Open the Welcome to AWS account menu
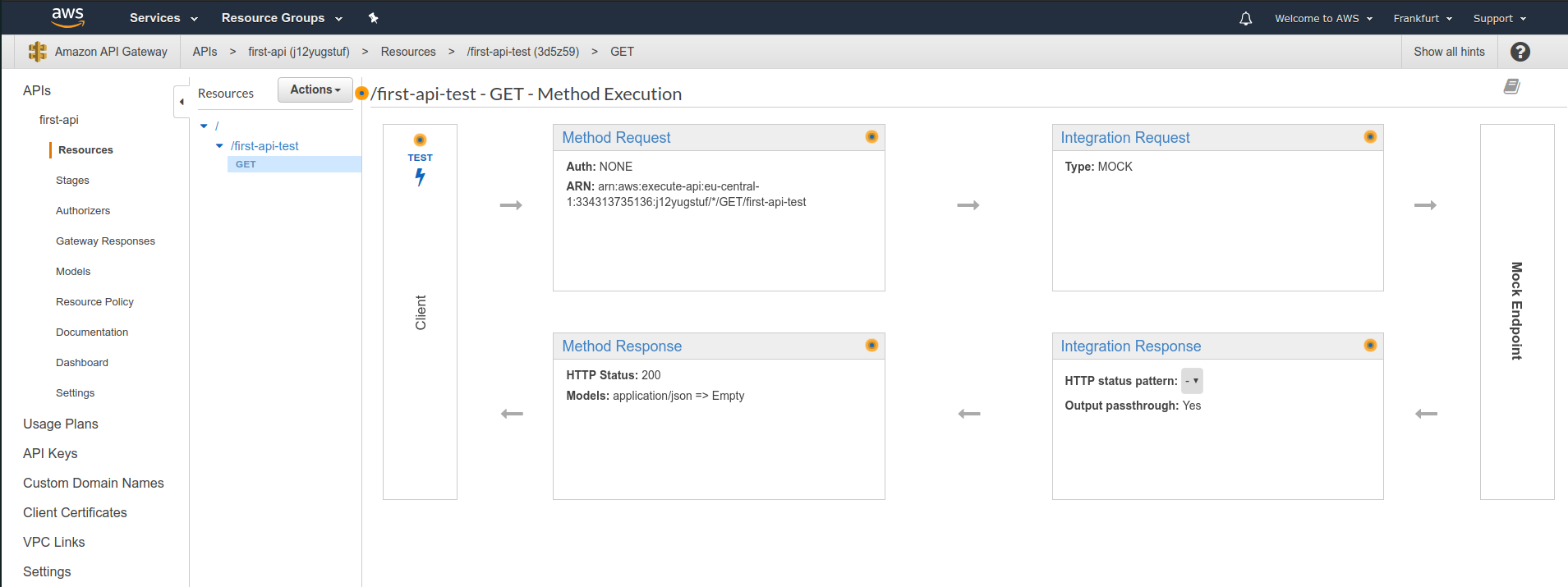The image size is (1568, 587). coord(1323,18)
